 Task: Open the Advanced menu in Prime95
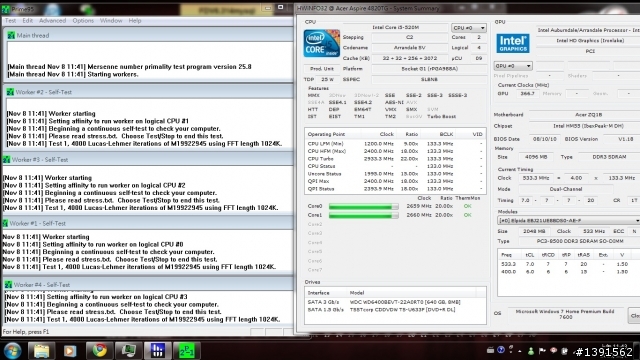click(x=52, y=20)
